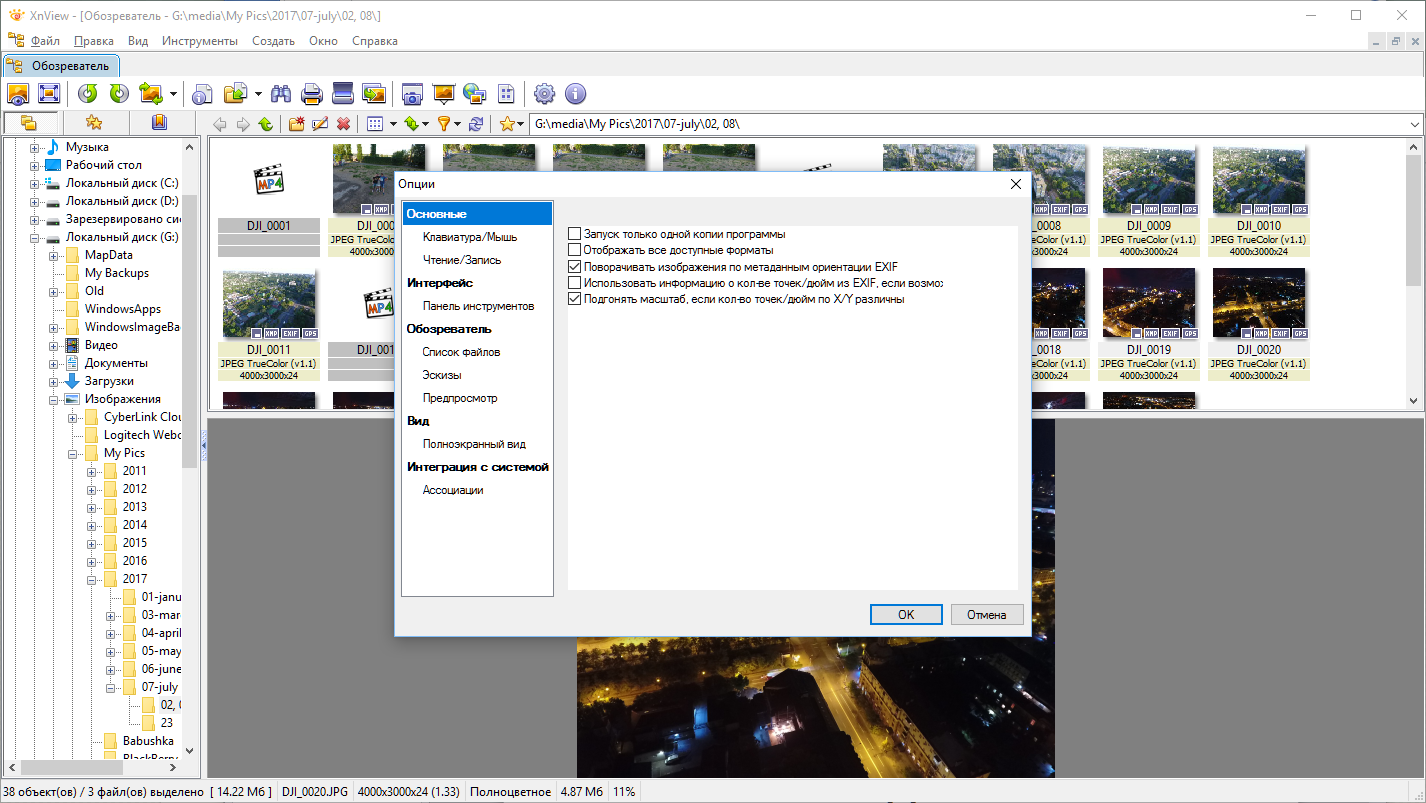
Task: Open the Инструменты menu
Action: click(x=200, y=41)
